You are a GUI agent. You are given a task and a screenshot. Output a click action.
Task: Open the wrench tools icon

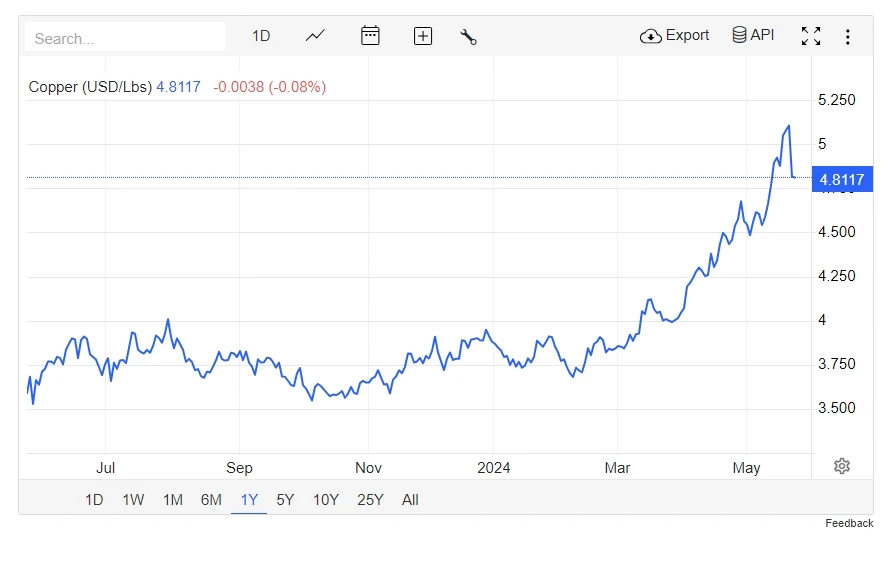(468, 37)
